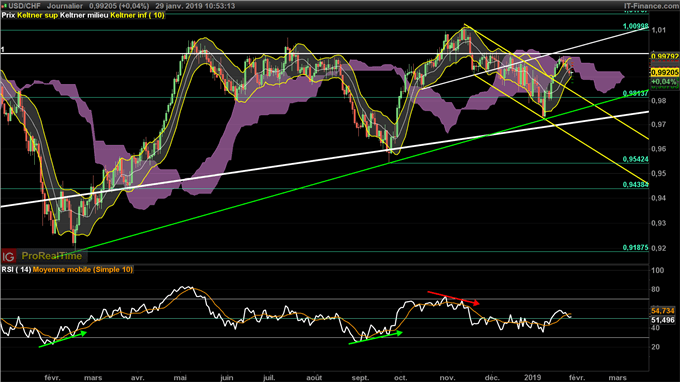Click the déc. month label on time axis
Image resolution: width=680 pixels, height=382 pixels.
click(492, 378)
